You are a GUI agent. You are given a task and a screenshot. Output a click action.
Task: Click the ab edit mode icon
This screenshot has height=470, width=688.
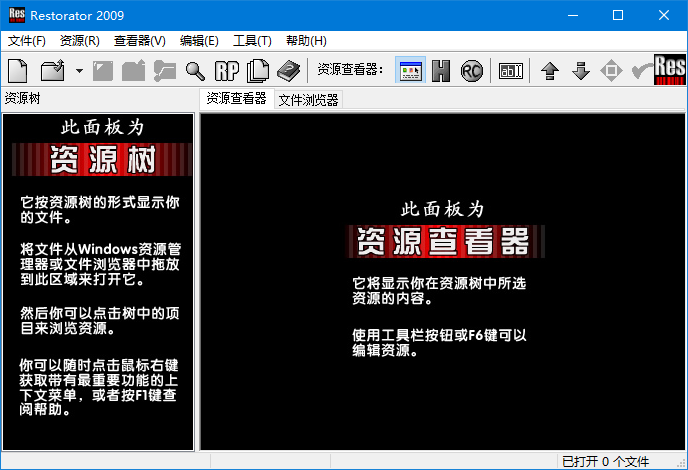point(511,71)
